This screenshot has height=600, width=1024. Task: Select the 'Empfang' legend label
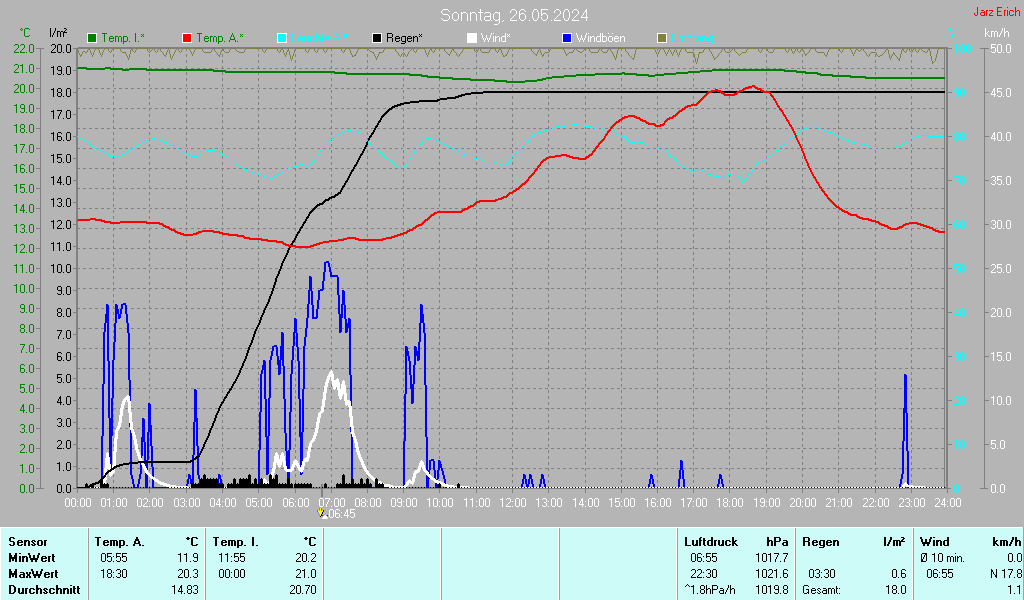692,39
